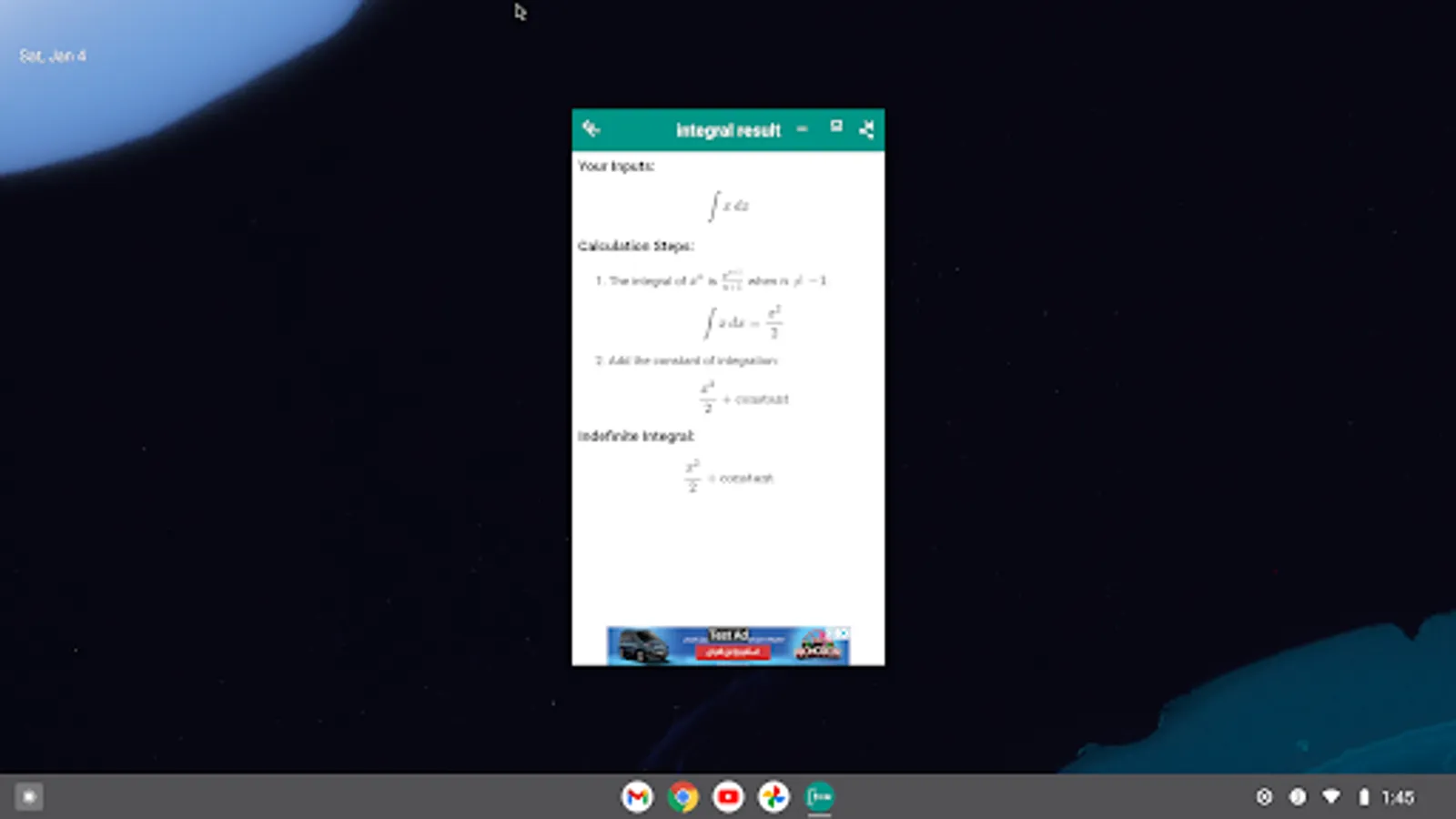Screen dimensions: 1456x819
Task: Click the minimize dash in title bar
Action: (x=803, y=130)
